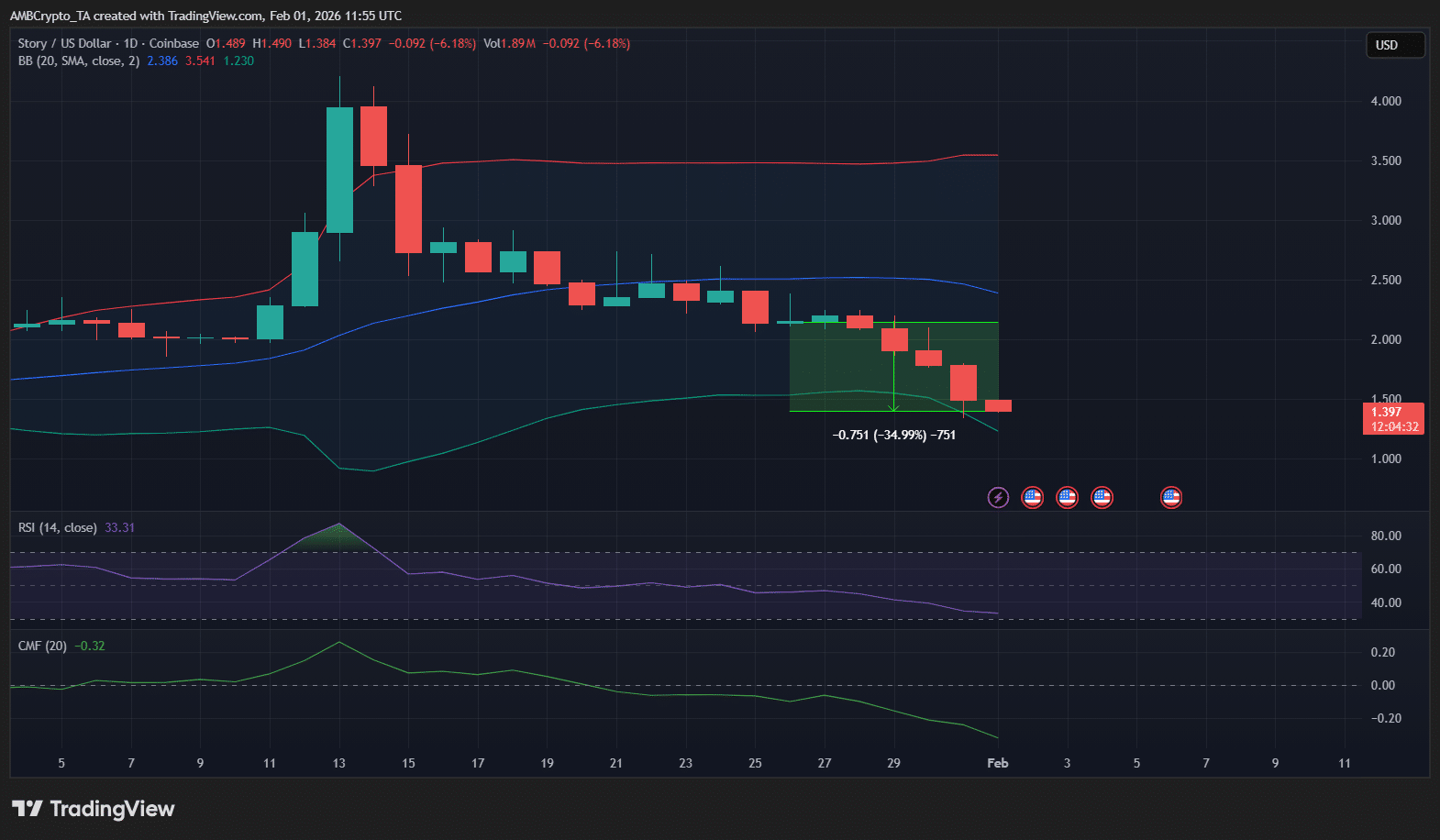Click the TradingView logo
Viewport: 1440px width, 840px height.
(93, 808)
